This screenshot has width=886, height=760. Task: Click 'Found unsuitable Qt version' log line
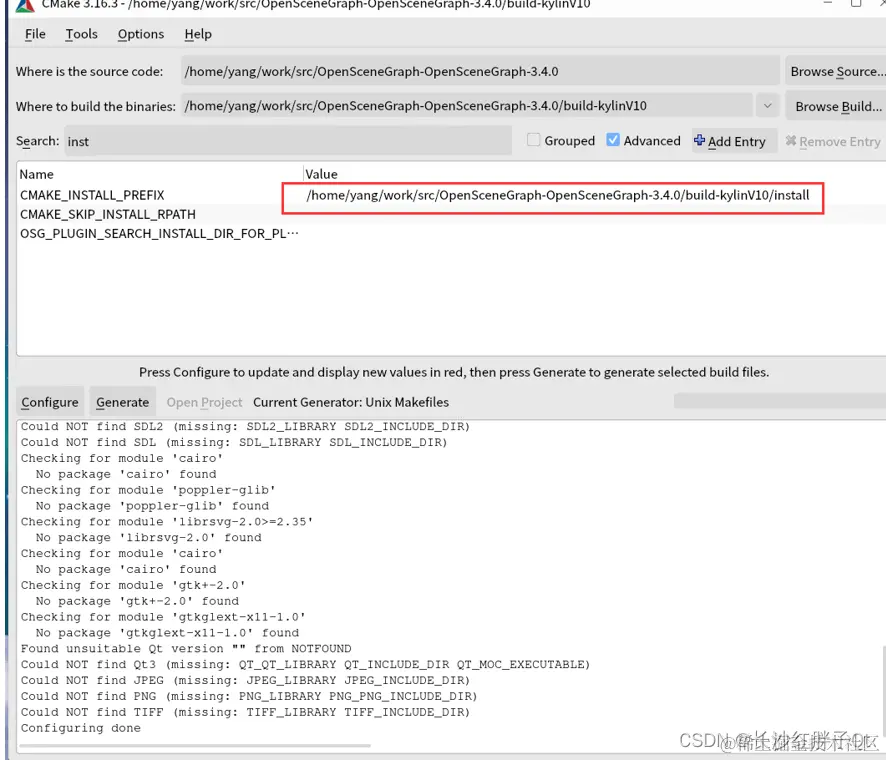[186, 648]
